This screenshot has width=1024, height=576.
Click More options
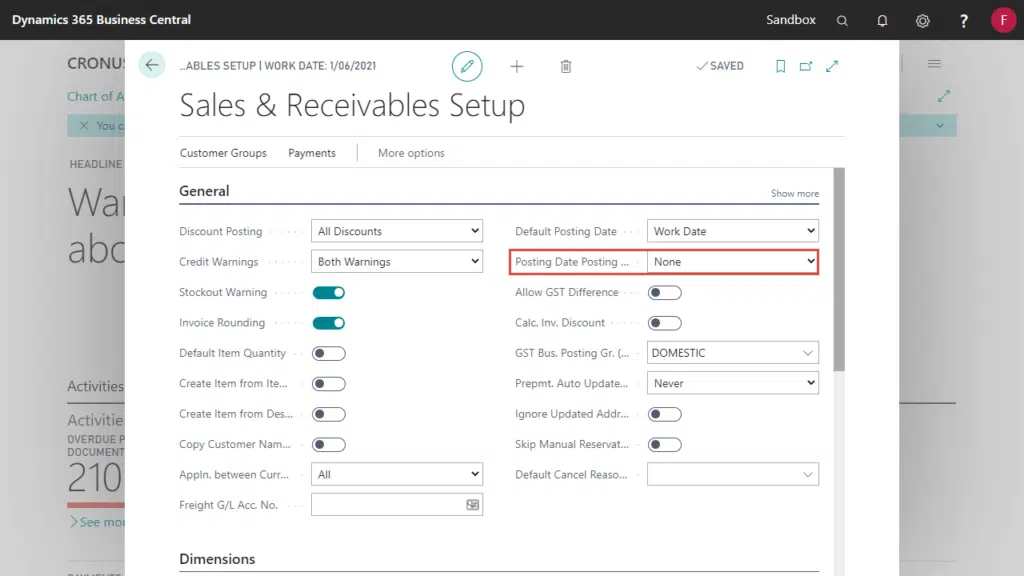411,153
